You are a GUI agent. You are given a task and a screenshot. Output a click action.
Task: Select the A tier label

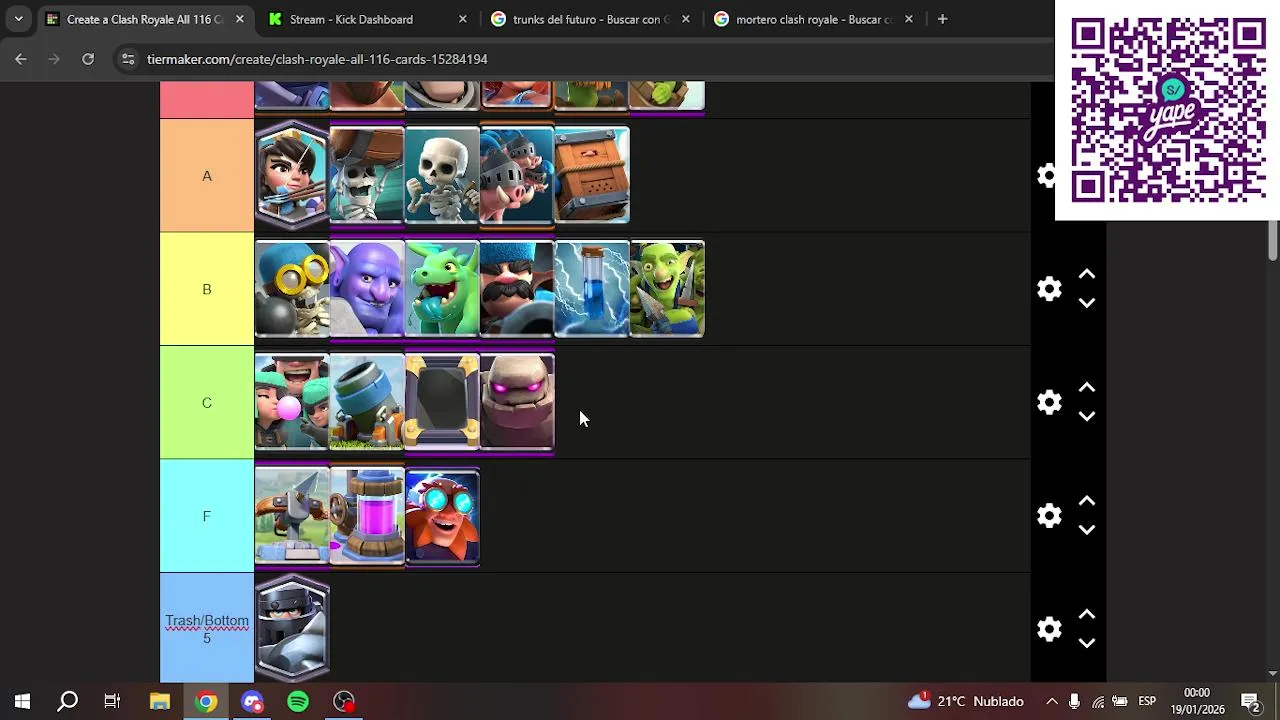point(207,176)
